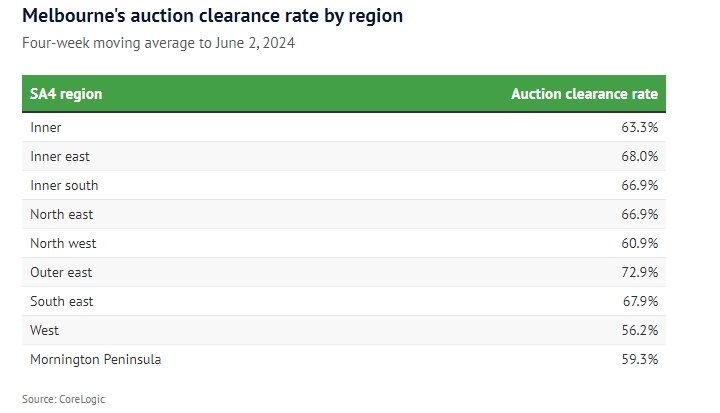This screenshot has width=720, height=413.
Task: Select the "Inner" region row label
Action: (x=46, y=128)
